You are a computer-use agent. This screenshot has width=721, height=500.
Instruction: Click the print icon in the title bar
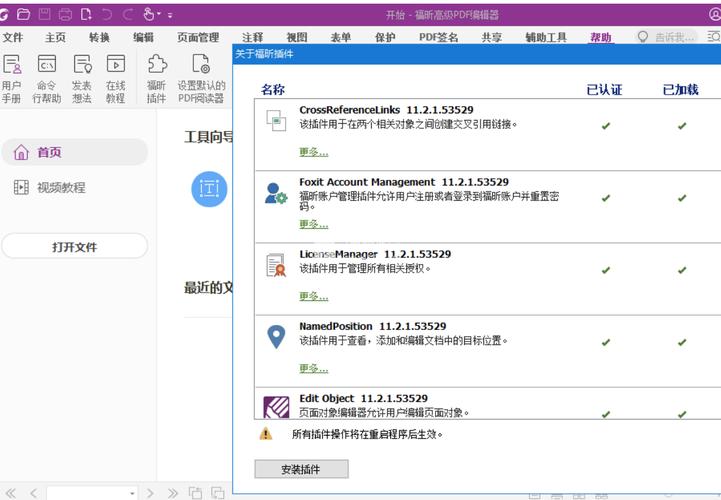[x=65, y=14]
